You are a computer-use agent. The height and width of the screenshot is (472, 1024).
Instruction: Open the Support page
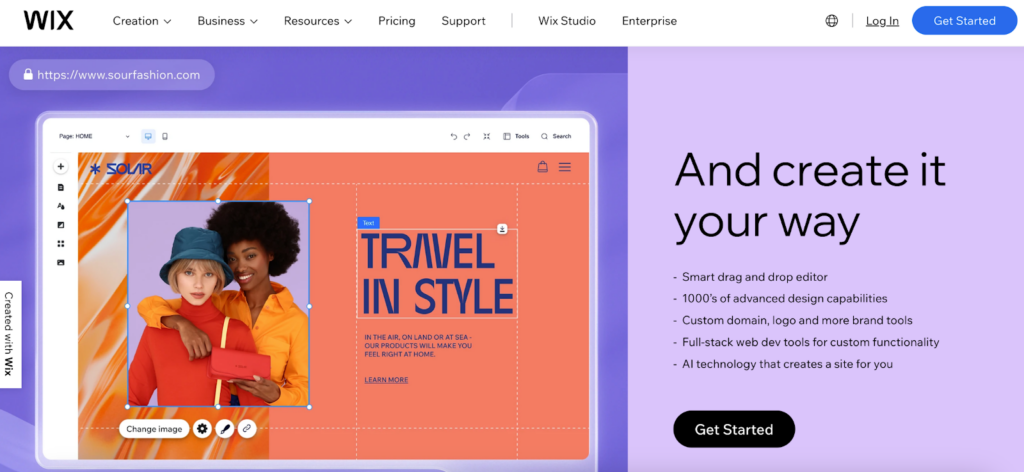coord(463,21)
